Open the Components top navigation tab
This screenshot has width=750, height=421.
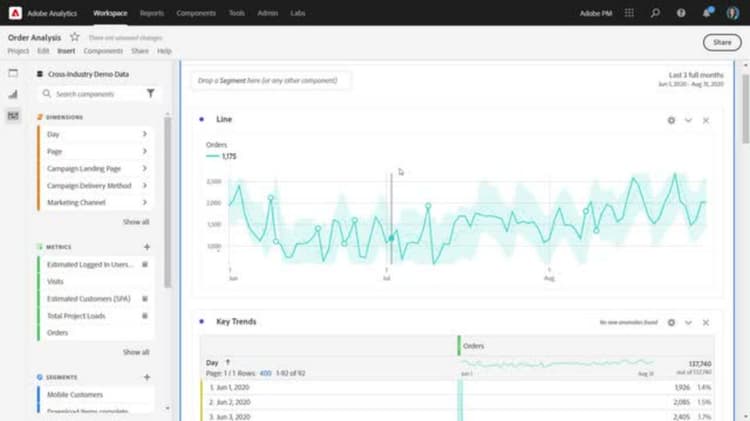tap(196, 13)
